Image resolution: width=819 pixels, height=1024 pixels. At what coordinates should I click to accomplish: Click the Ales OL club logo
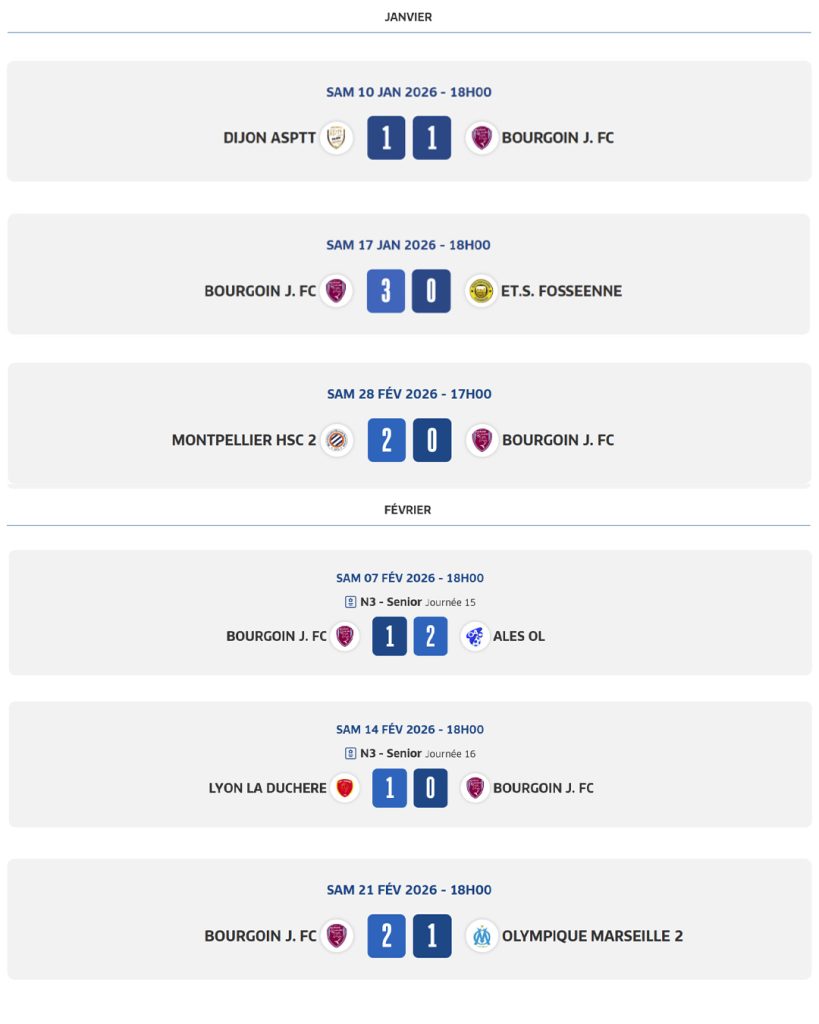(x=475, y=636)
